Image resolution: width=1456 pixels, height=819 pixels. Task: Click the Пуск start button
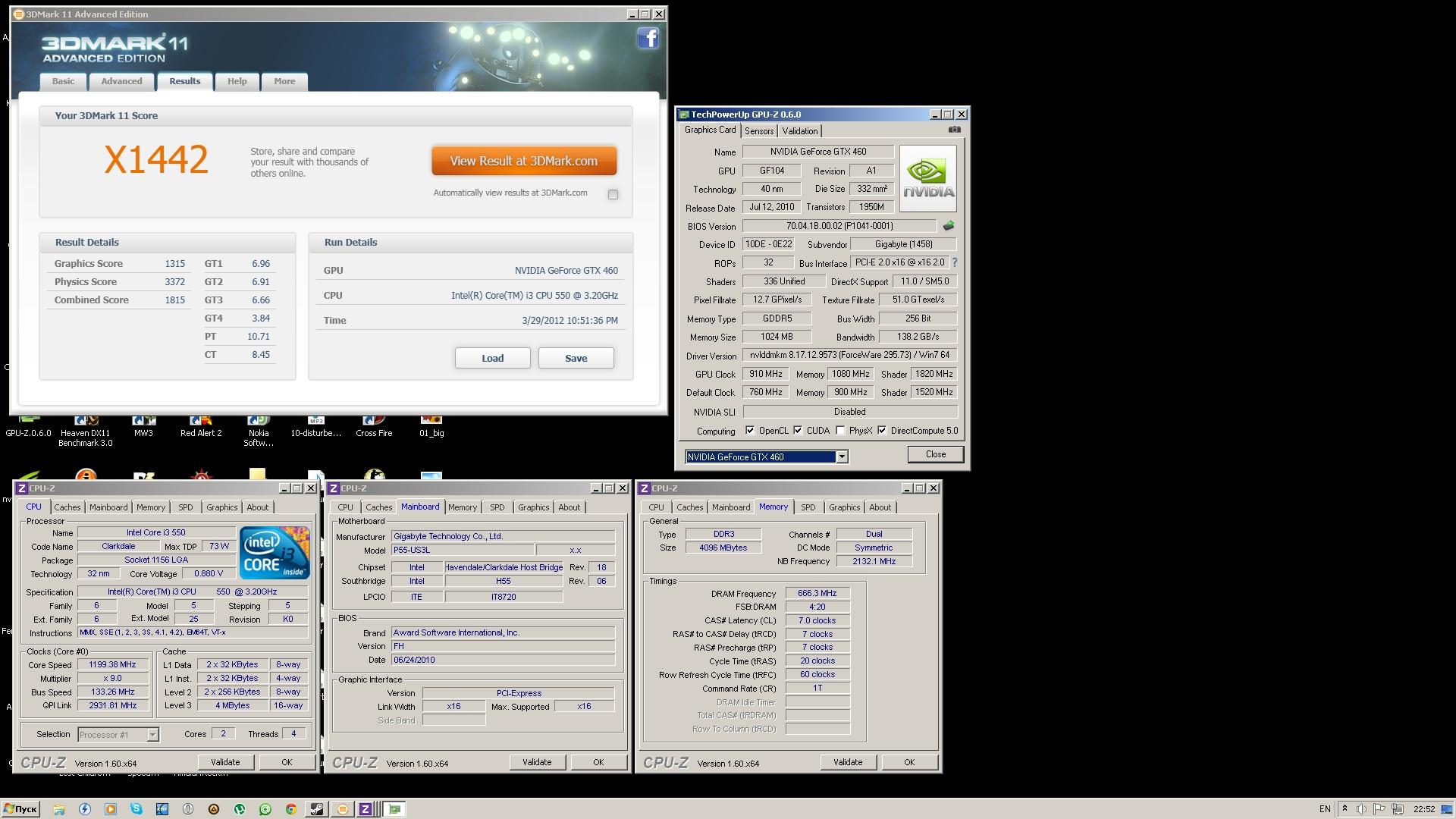(20, 809)
